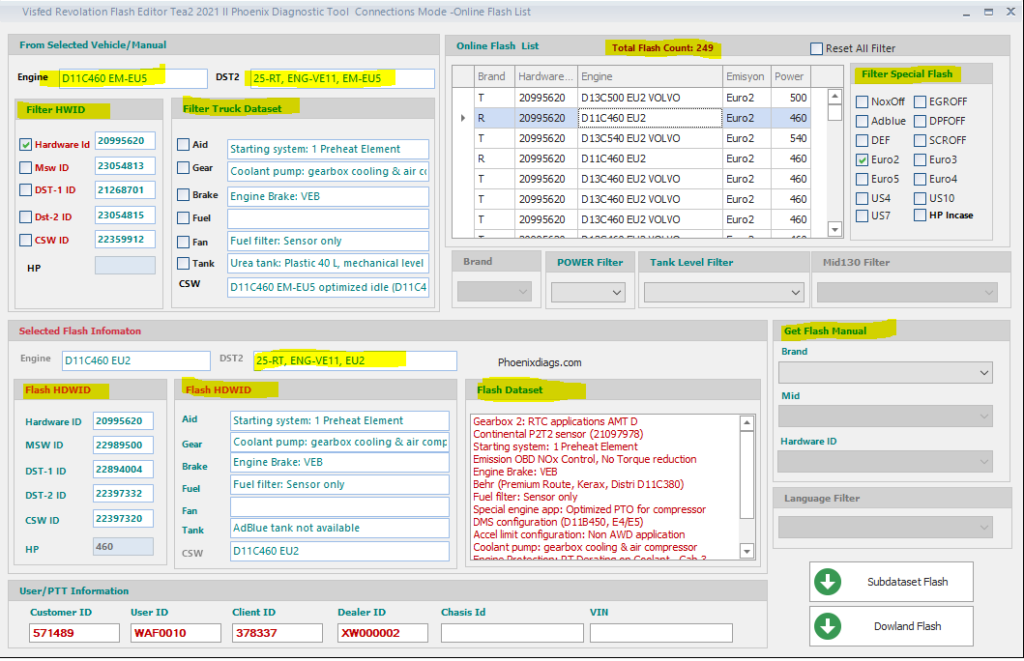Viewport: 1024px width, 661px height.
Task: Open the Language Filter dropdown
Action: [x=886, y=527]
